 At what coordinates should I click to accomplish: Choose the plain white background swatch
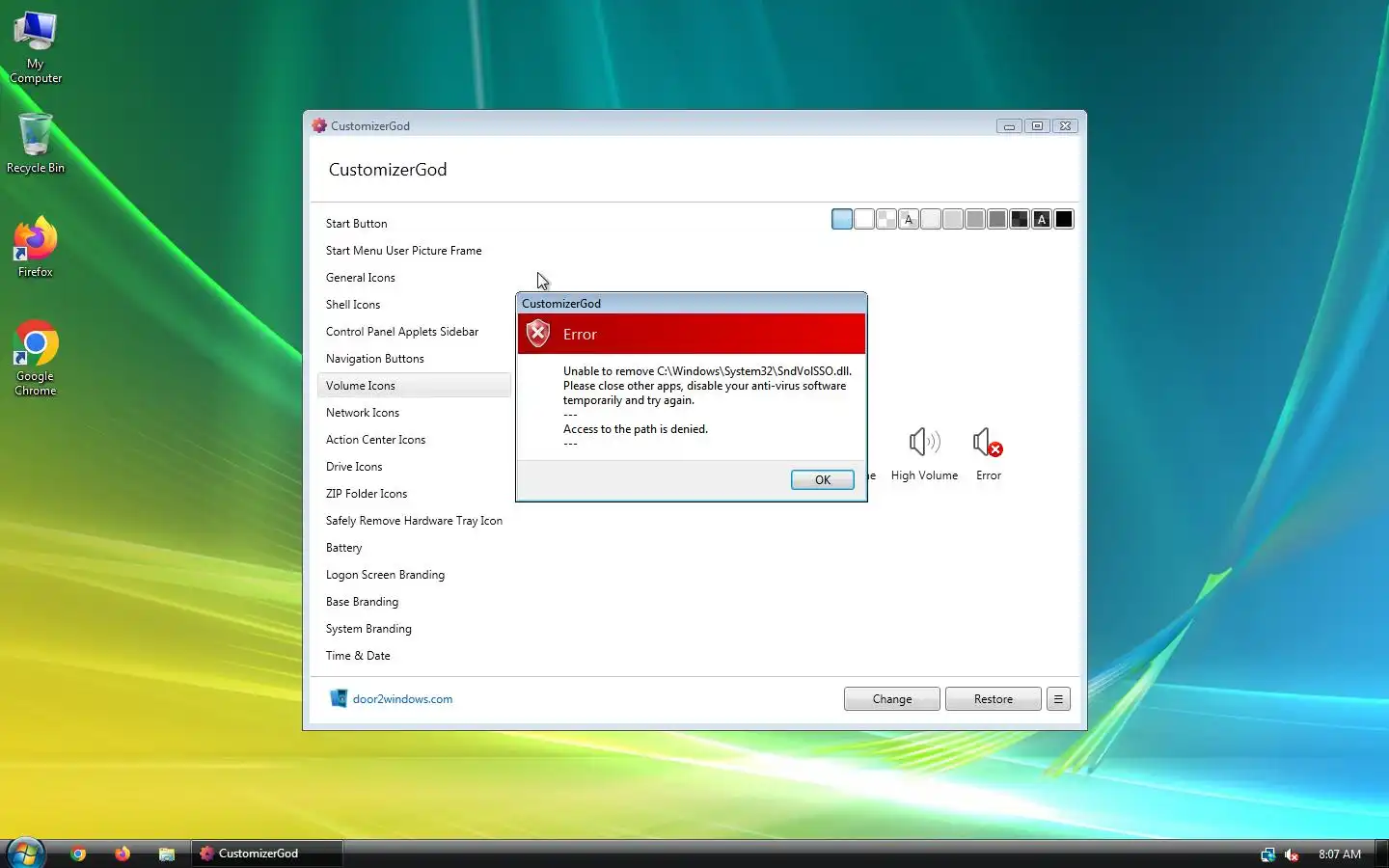[864, 219]
